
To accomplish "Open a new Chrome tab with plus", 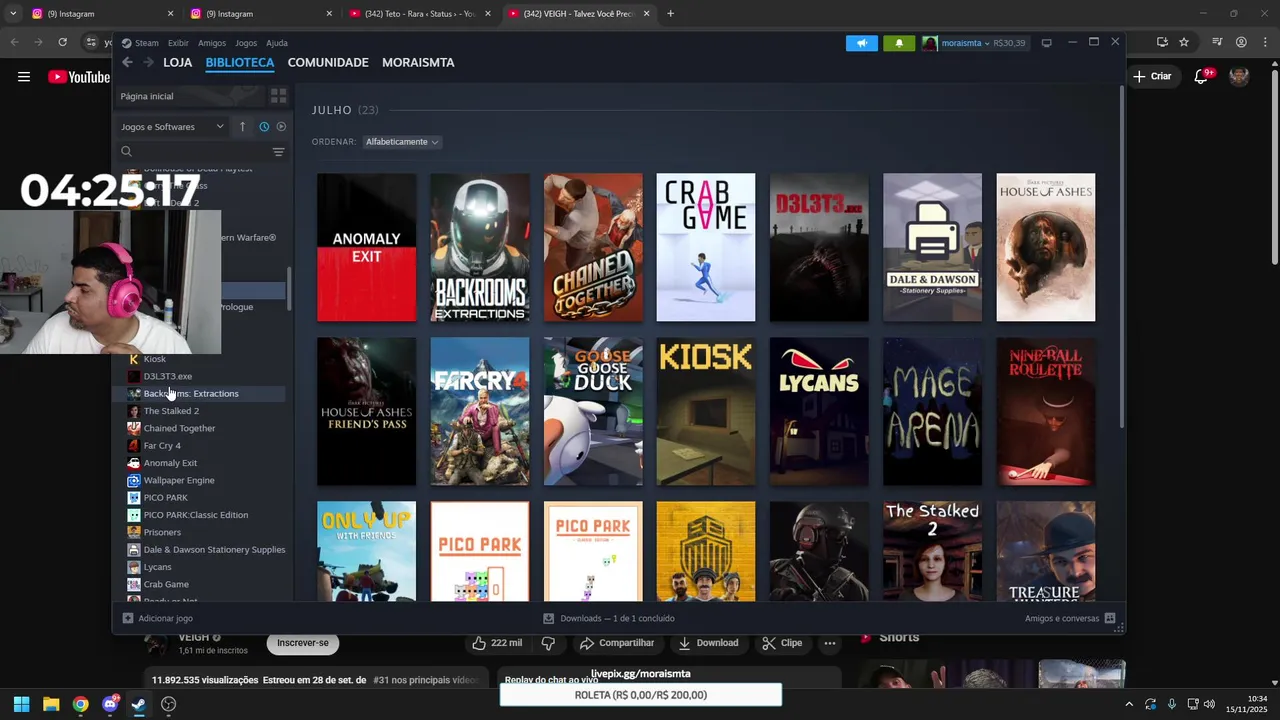I will click(x=670, y=14).
